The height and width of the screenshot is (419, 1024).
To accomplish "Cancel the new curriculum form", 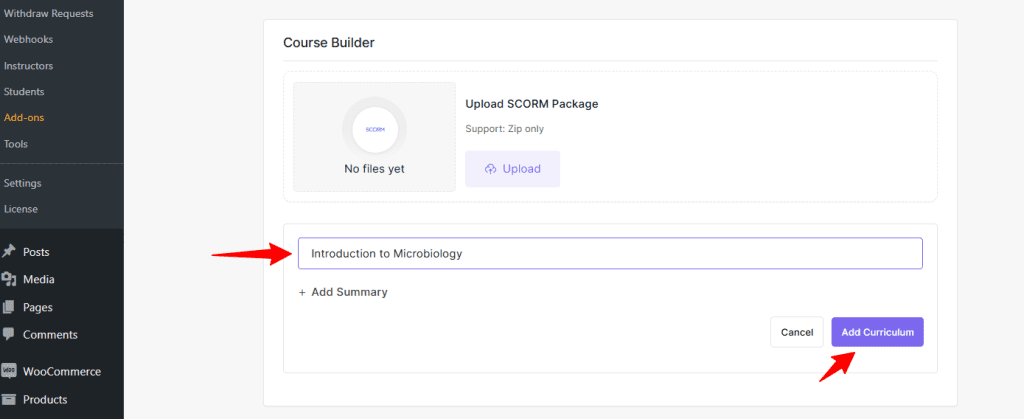I will 797,332.
